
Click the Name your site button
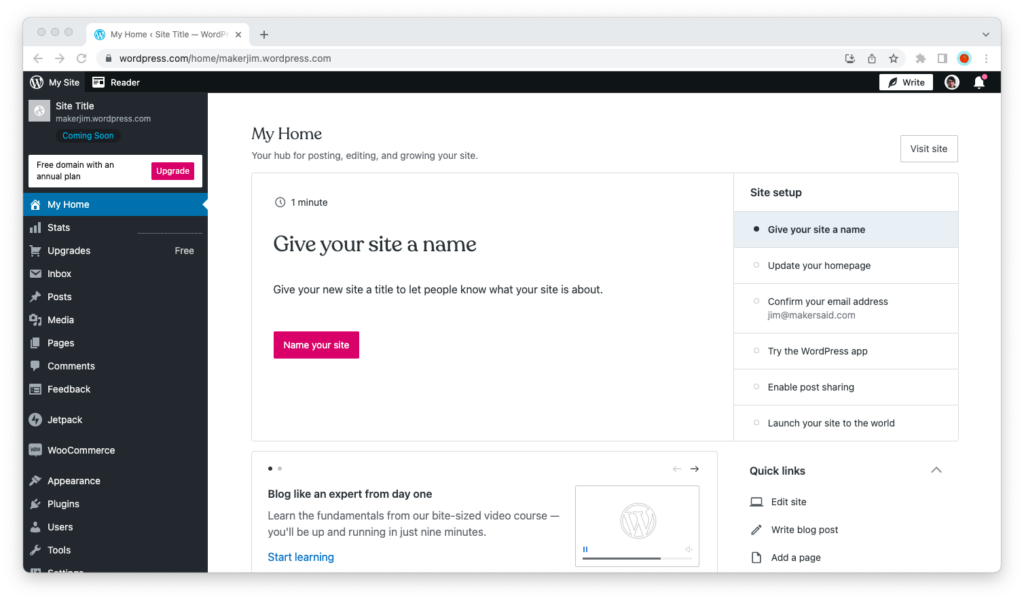pyautogui.click(x=316, y=345)
